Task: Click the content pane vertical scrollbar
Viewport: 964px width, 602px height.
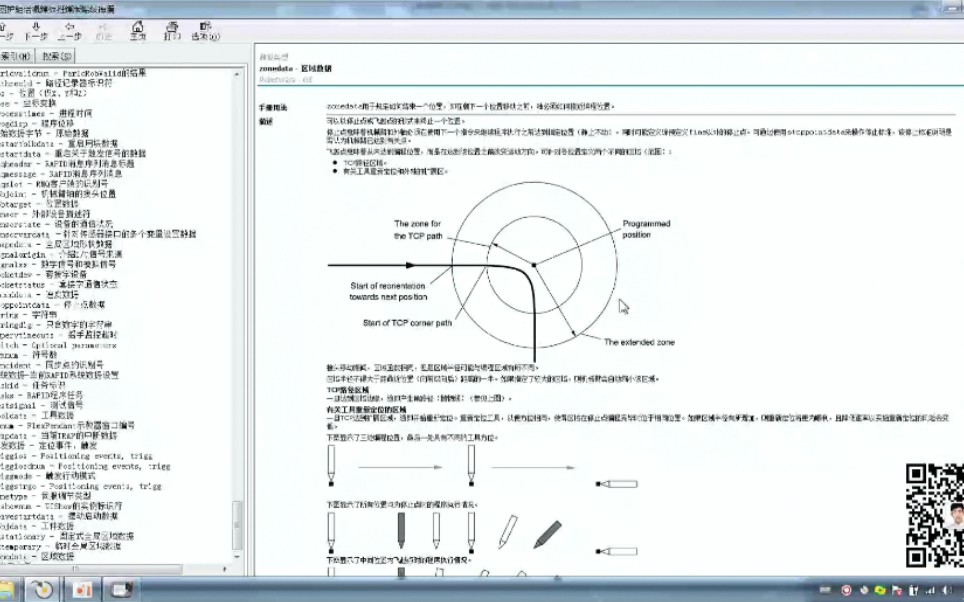Action: (x=958, y=300)
